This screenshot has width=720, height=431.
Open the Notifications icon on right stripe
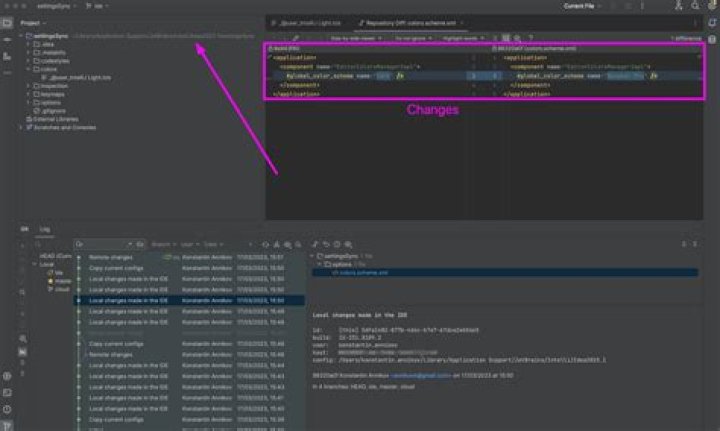[712, 22]
